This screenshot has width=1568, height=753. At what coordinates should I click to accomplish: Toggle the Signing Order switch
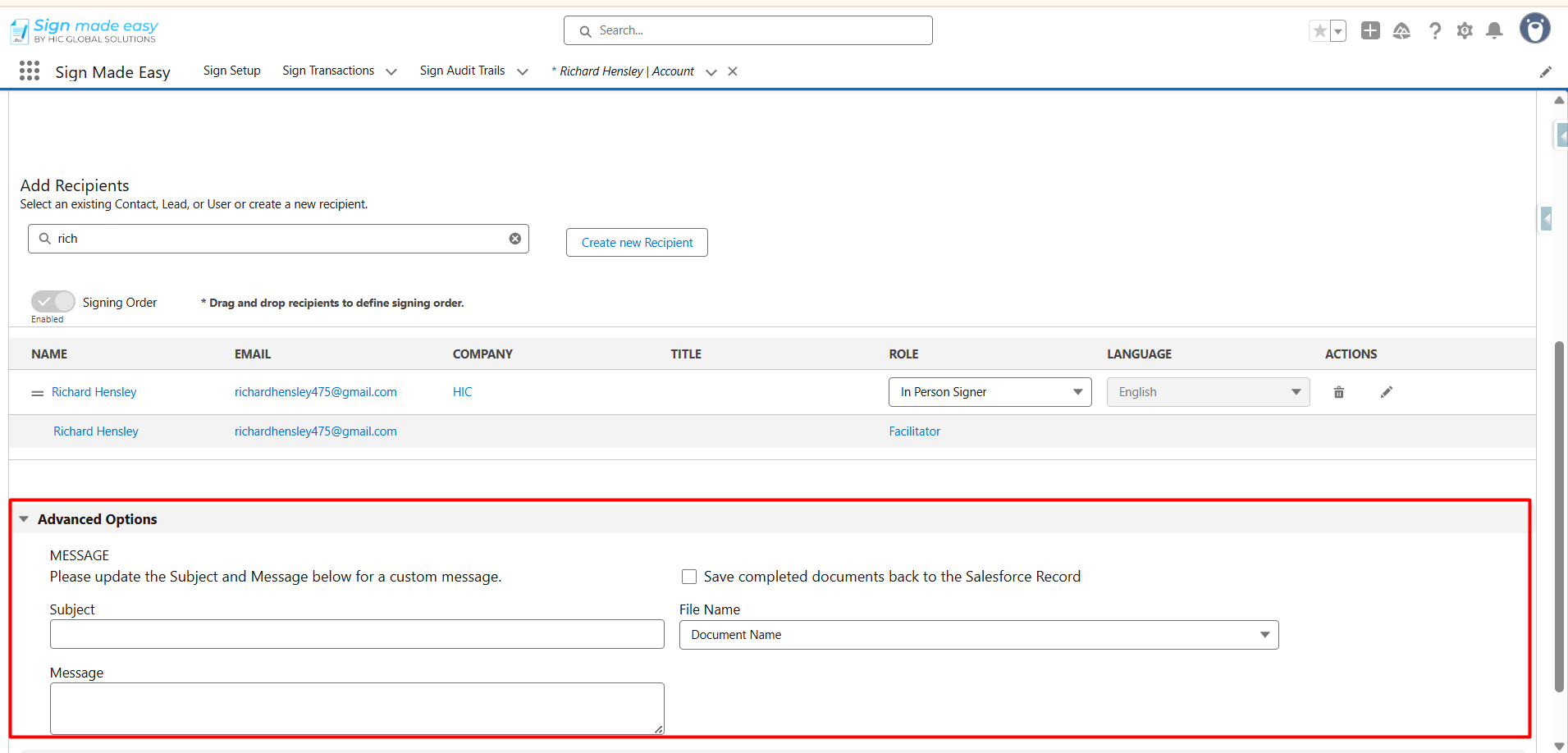[x=53, y=302]
